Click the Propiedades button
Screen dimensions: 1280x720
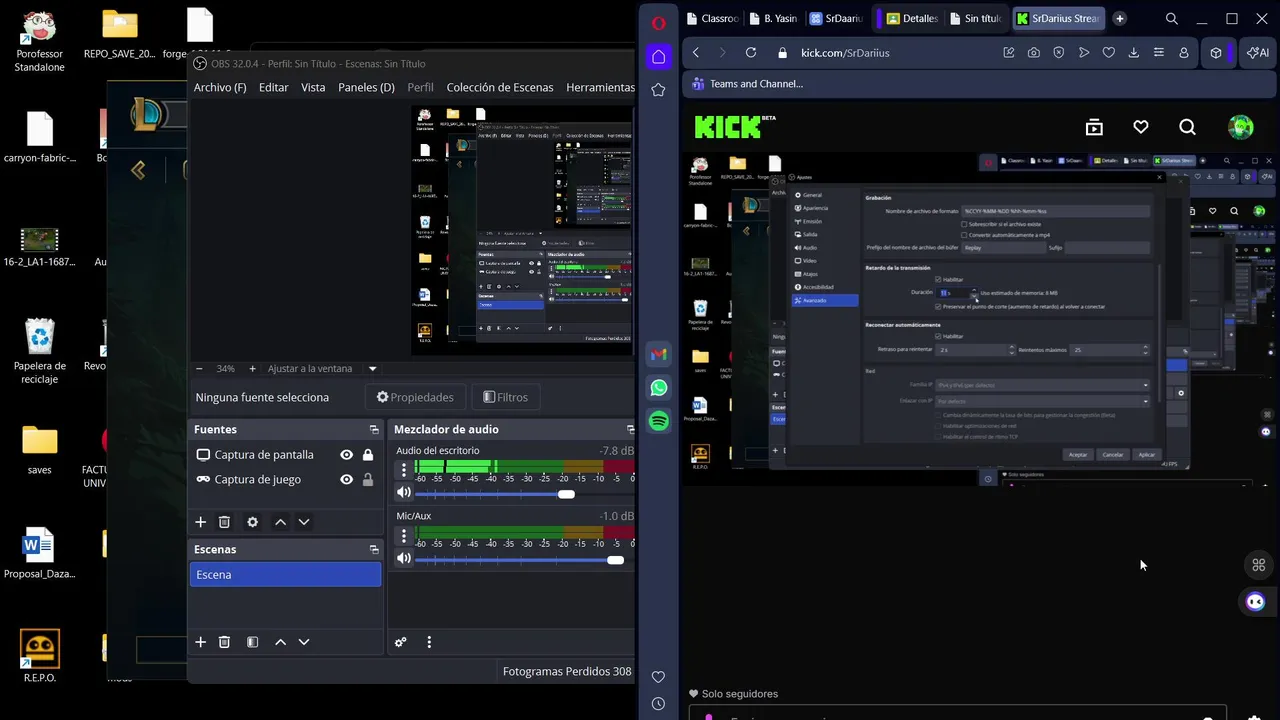tap(415, 397)
